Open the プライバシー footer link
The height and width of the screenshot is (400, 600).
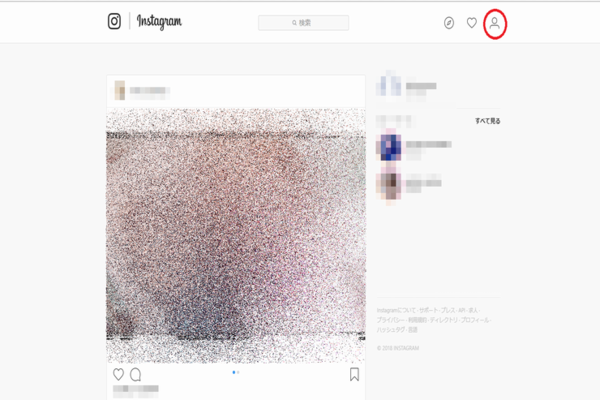390,320
